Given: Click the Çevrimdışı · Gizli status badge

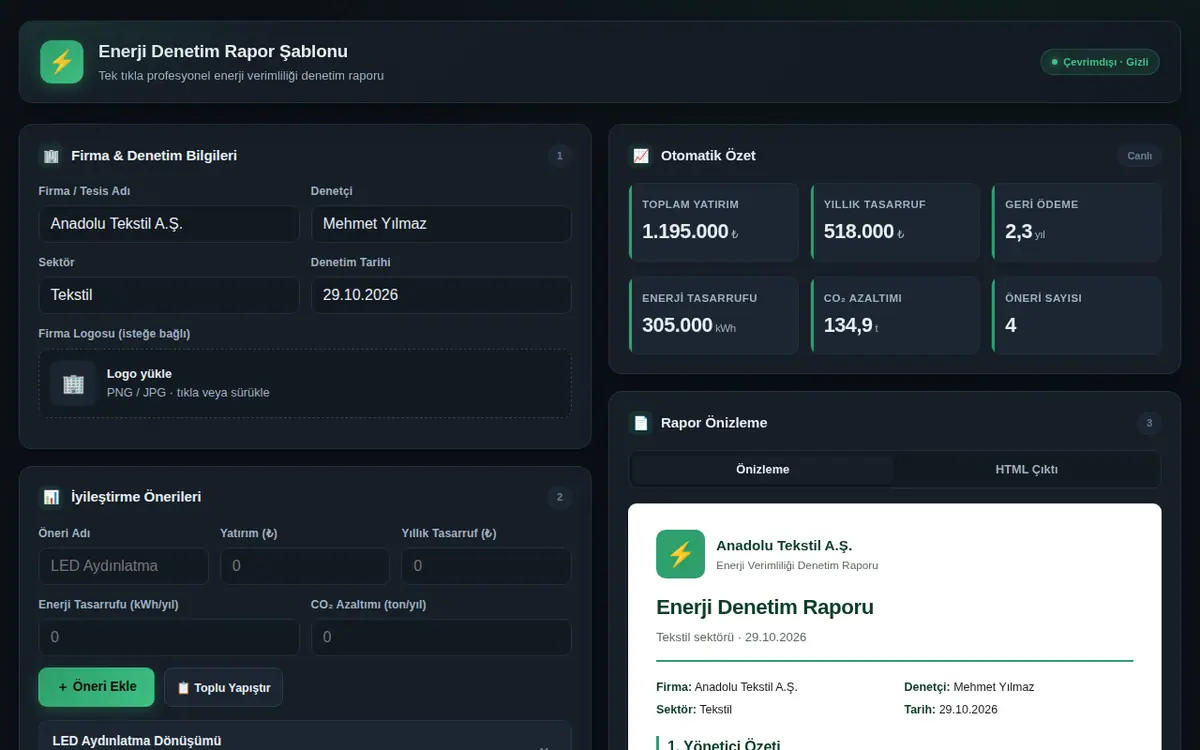Looking at the screenshot, I should coord(1100,62).
